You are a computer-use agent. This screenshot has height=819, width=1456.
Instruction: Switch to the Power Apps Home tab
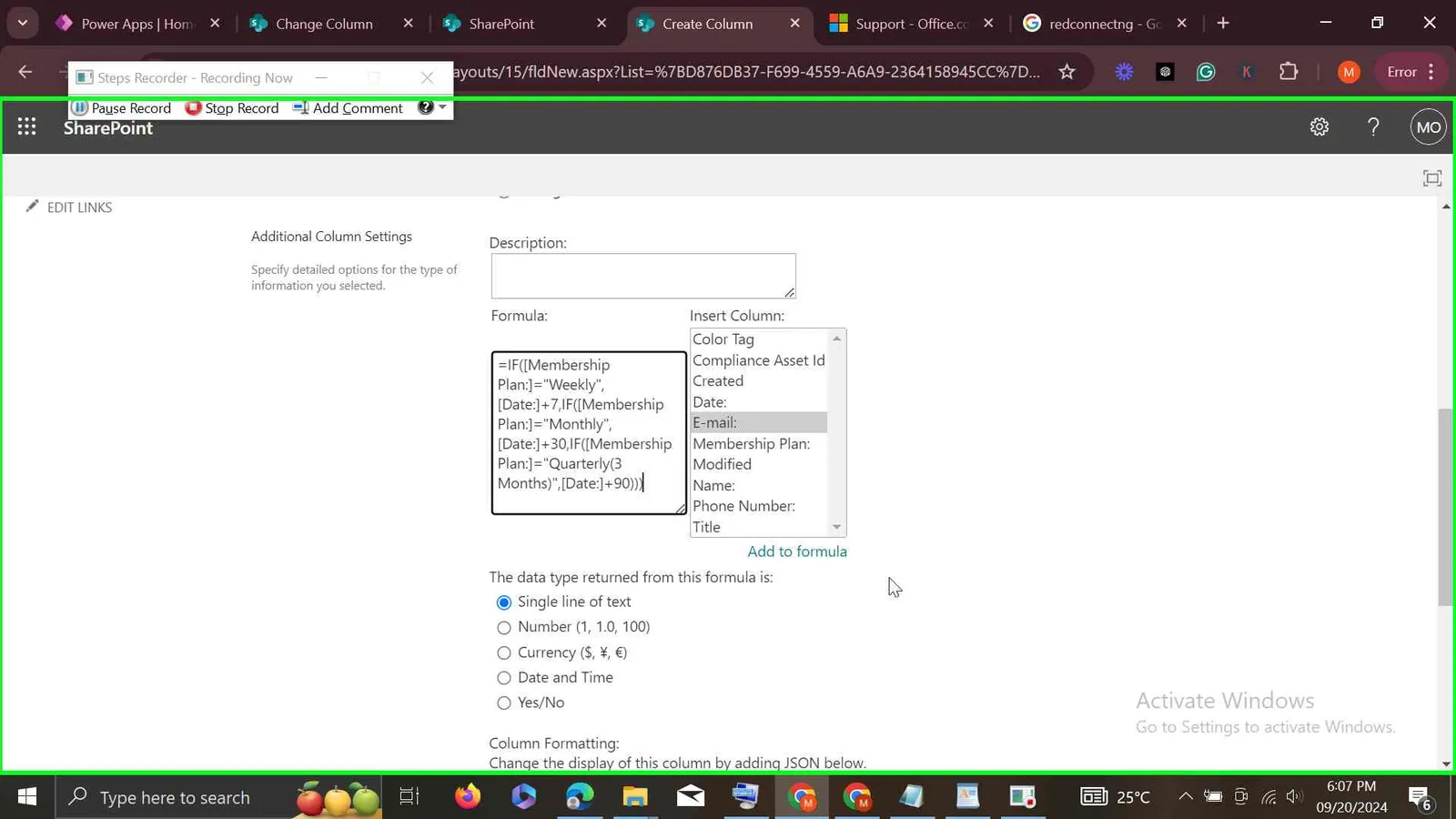(x=136, y=24)
